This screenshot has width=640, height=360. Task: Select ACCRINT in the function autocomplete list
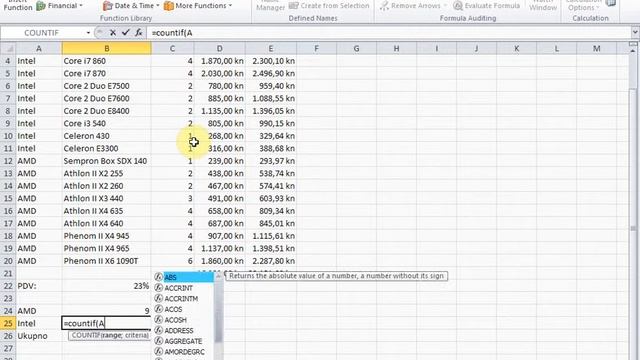point(184,288)
